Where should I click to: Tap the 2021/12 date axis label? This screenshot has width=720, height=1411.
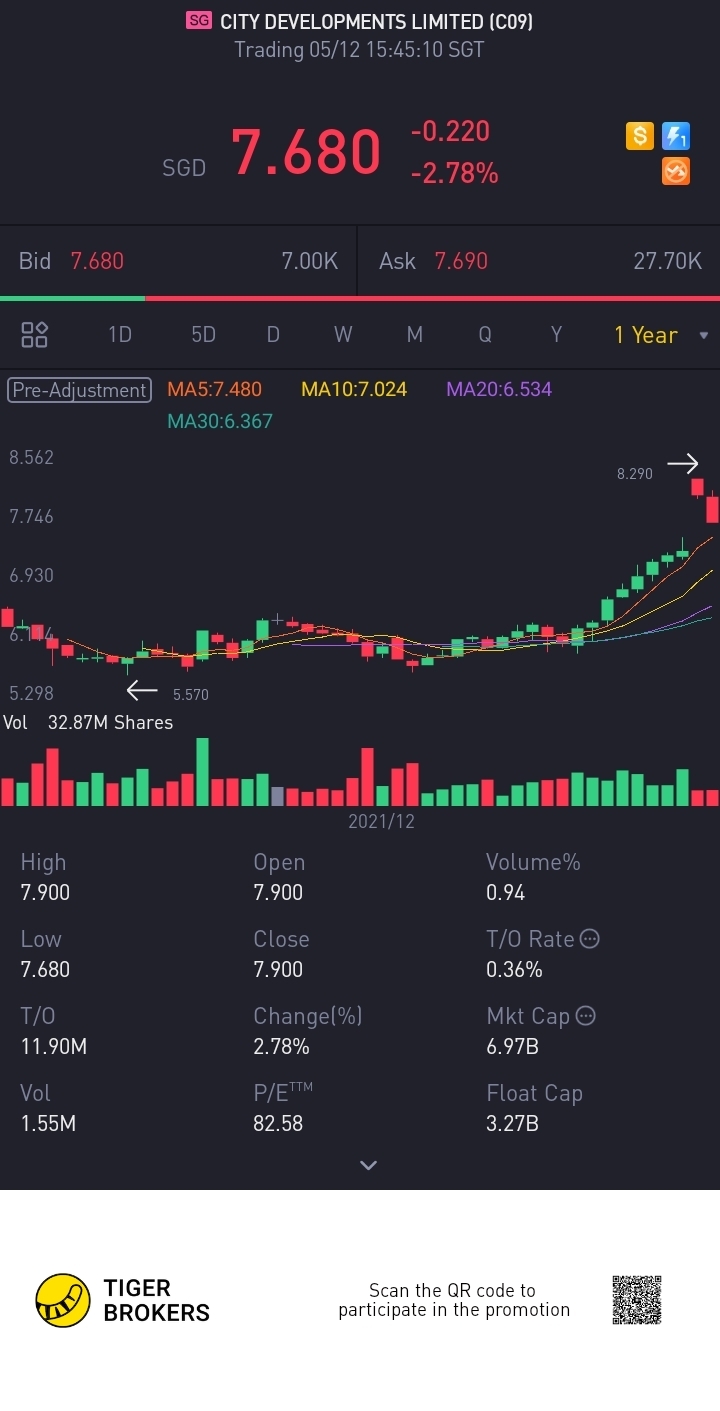click(x=381, y=822)
